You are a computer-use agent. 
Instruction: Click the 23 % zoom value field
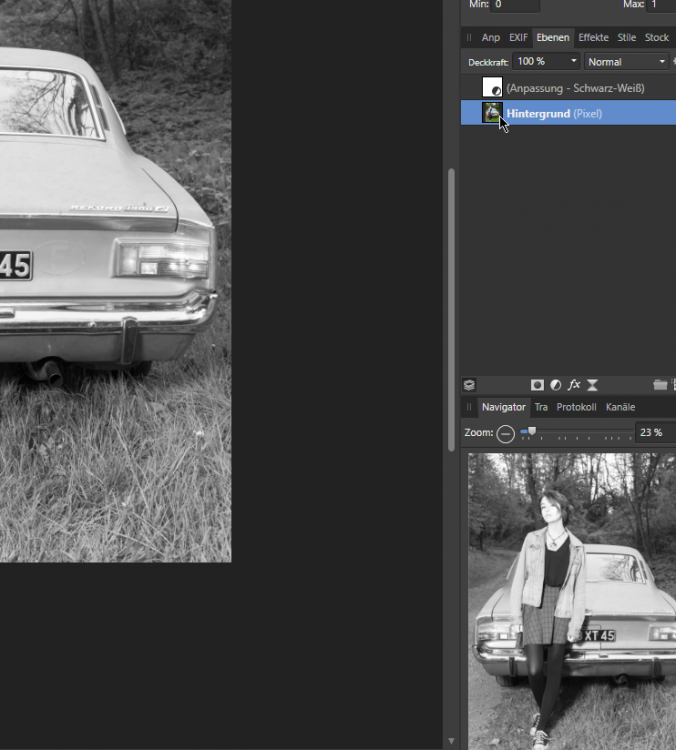pyautogui.click(x=653, y=433)
